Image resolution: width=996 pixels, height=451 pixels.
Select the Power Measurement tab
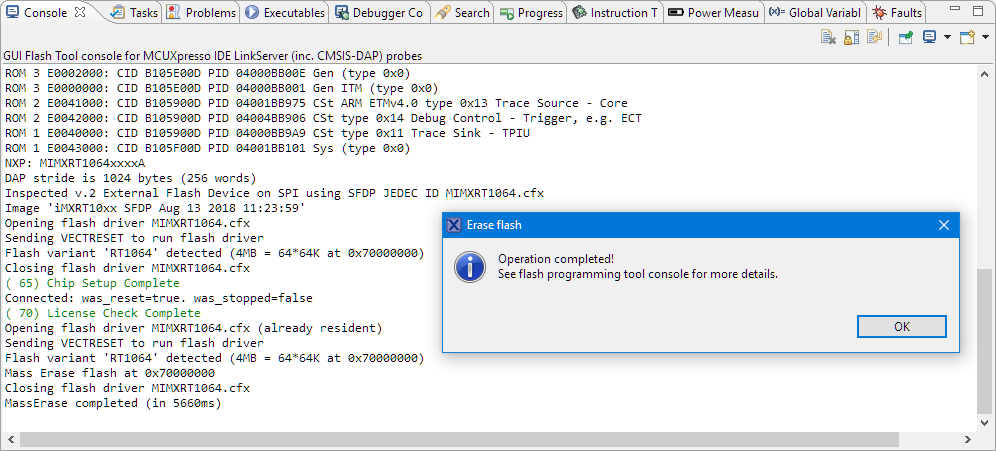click(x=713, y=13)
